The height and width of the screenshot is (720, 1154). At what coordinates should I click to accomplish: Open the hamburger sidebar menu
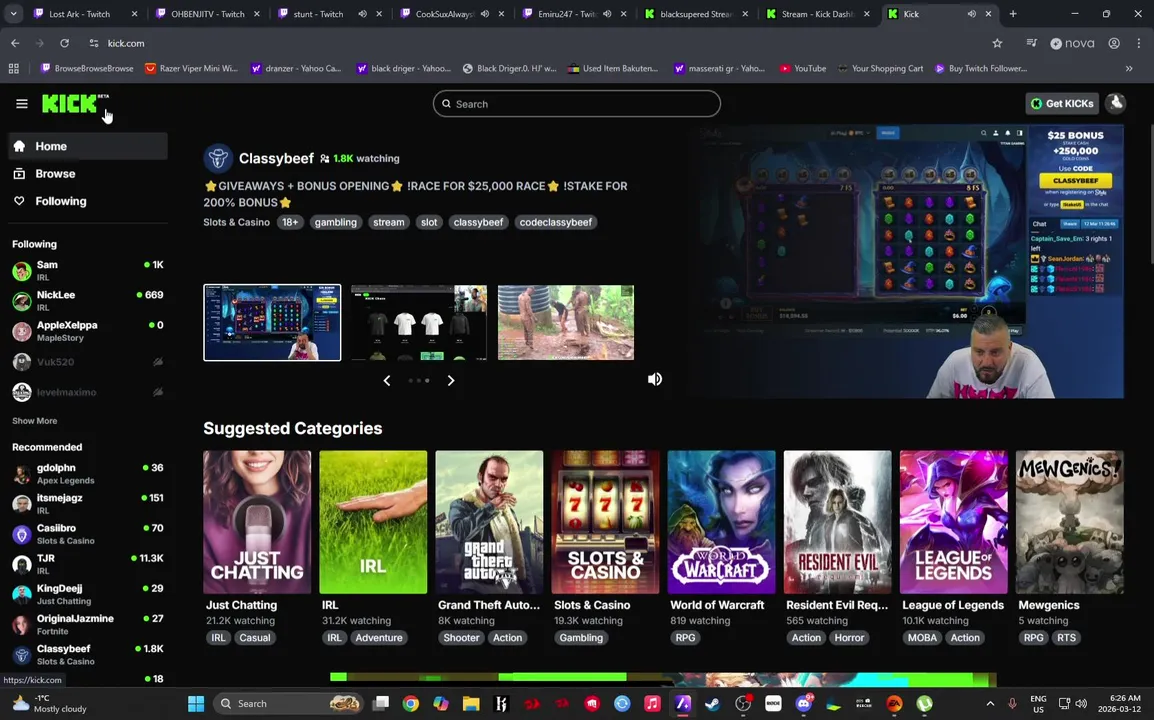point(21,104)
